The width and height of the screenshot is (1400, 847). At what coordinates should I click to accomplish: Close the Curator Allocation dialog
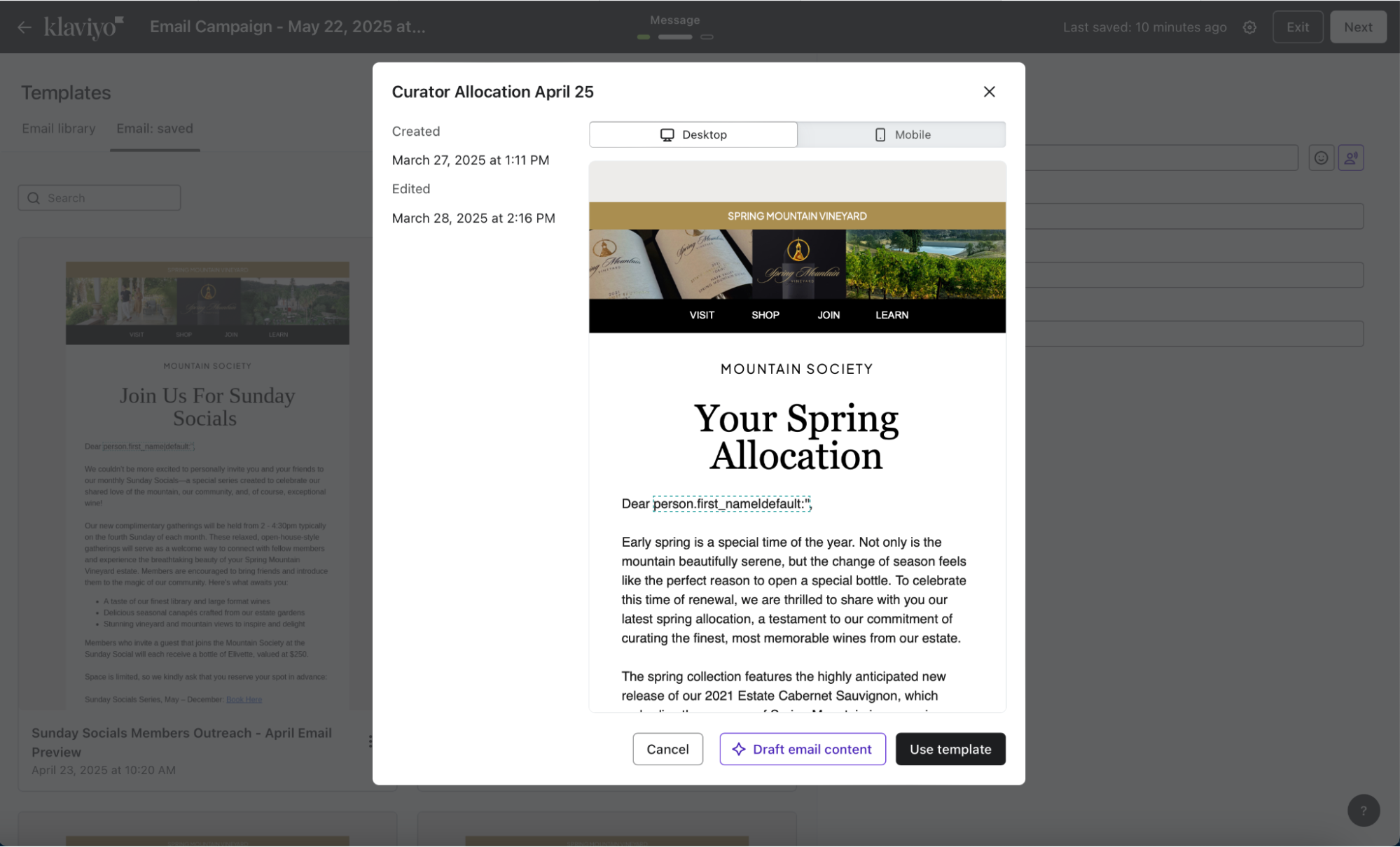click(x=989, y=92)
